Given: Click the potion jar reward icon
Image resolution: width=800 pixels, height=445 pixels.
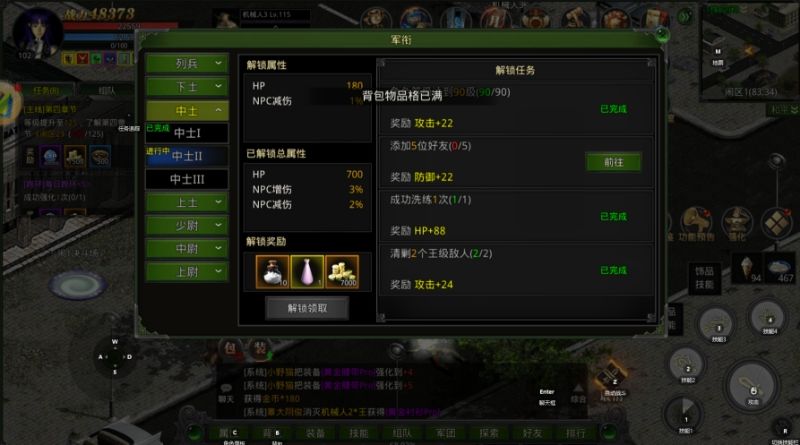Looking at the screenshot, I should pyautogui.click(x=272, y=272).
